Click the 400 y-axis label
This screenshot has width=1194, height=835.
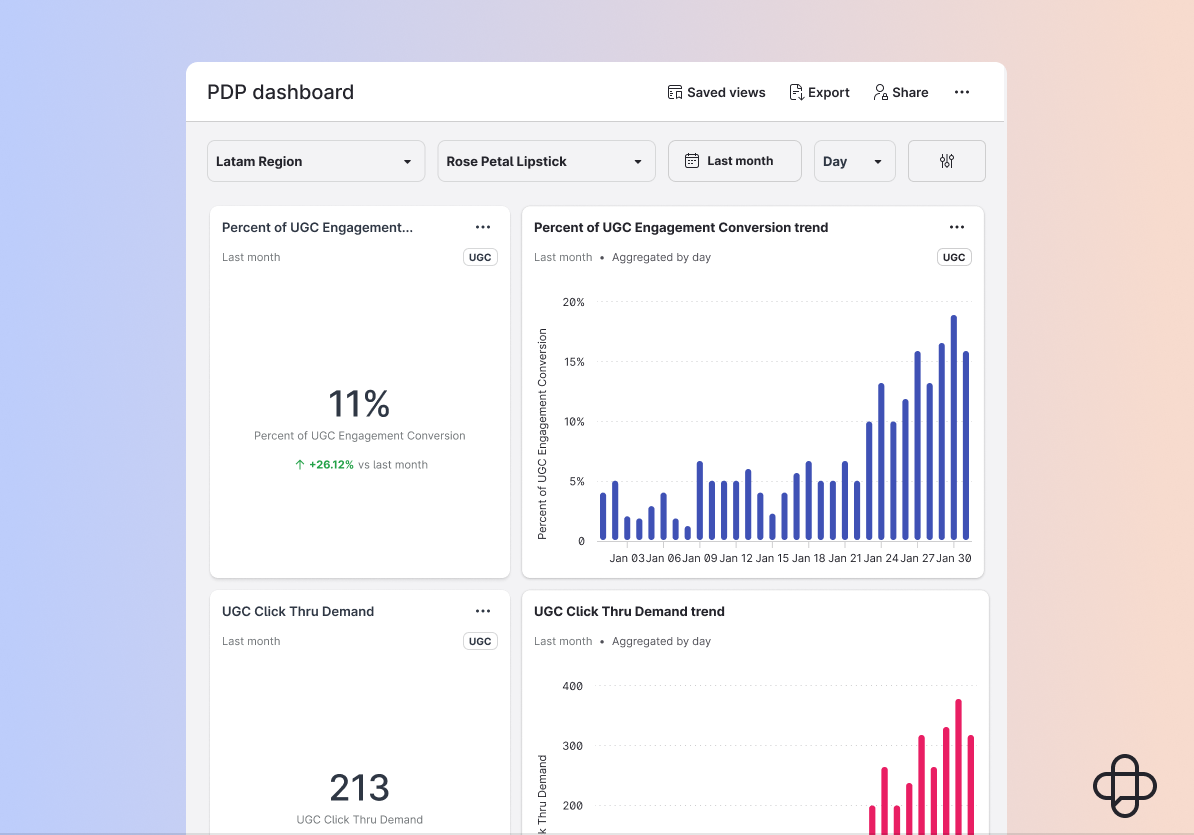point(573,686)
